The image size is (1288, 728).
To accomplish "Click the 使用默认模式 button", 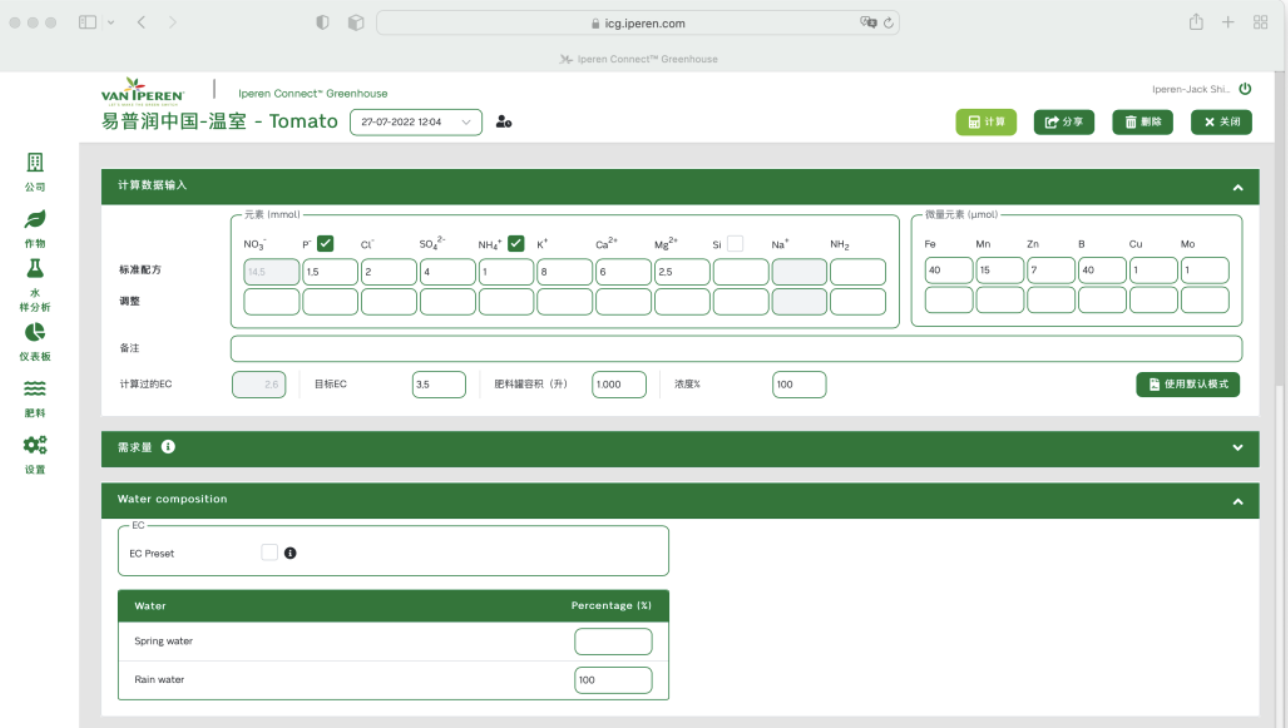I will (1187, 384).
